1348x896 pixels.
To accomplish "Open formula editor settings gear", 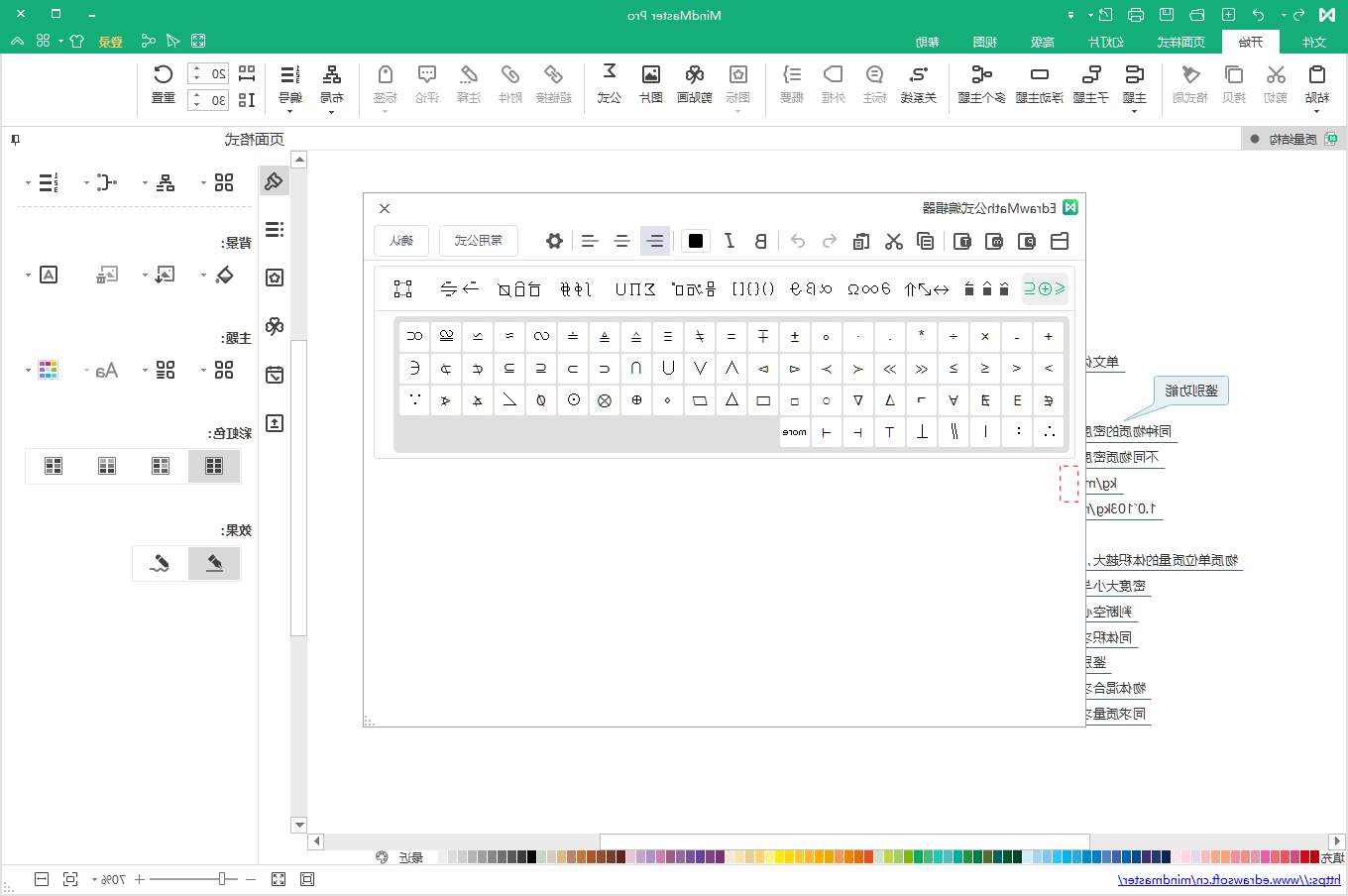I will (555, 241).
